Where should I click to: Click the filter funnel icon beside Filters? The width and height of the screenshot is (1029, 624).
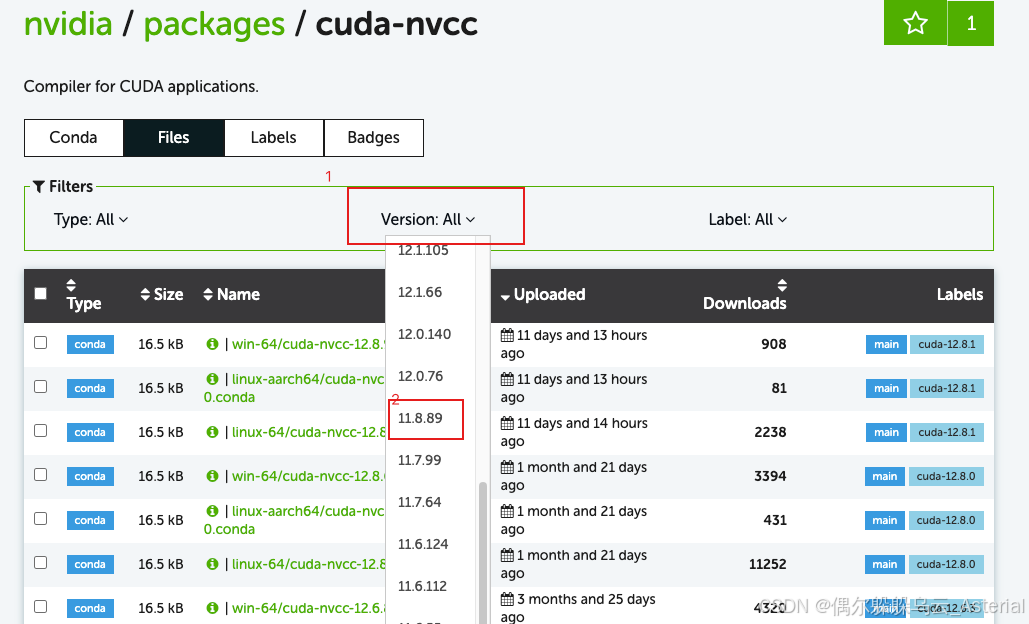click(39, 187)
